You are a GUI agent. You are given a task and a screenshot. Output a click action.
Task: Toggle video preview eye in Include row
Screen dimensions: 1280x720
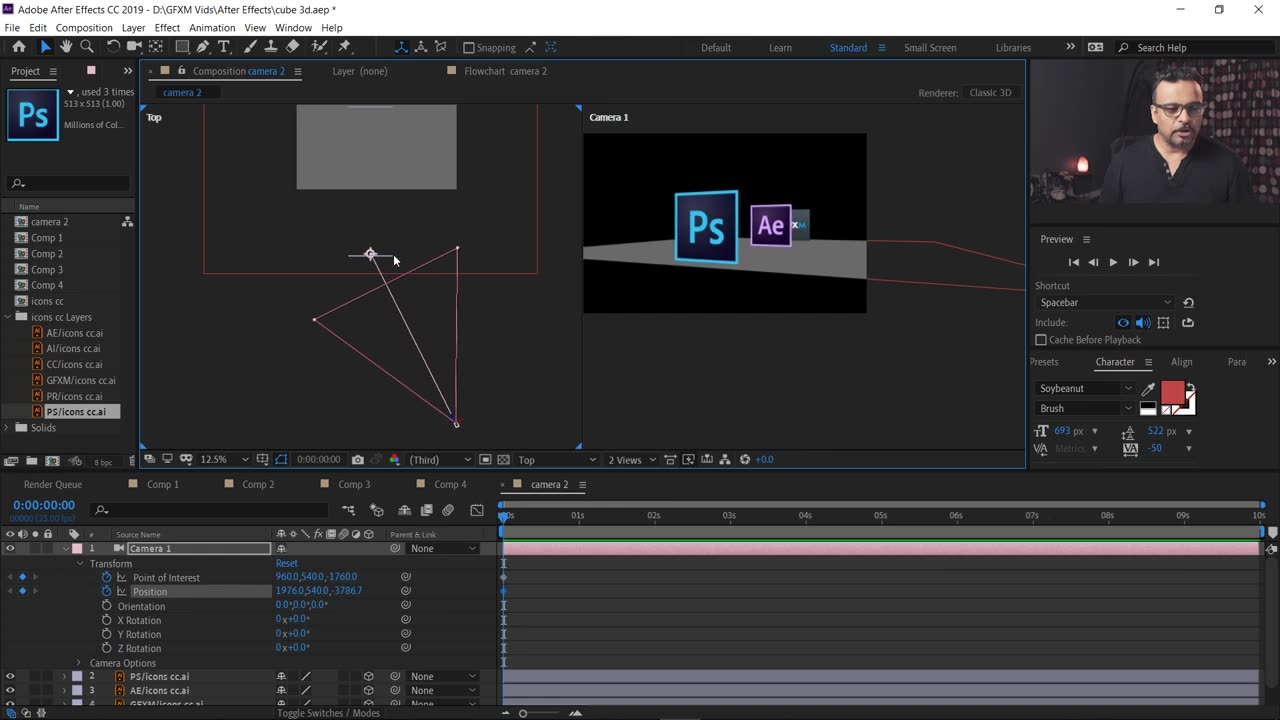[1123, 323]
